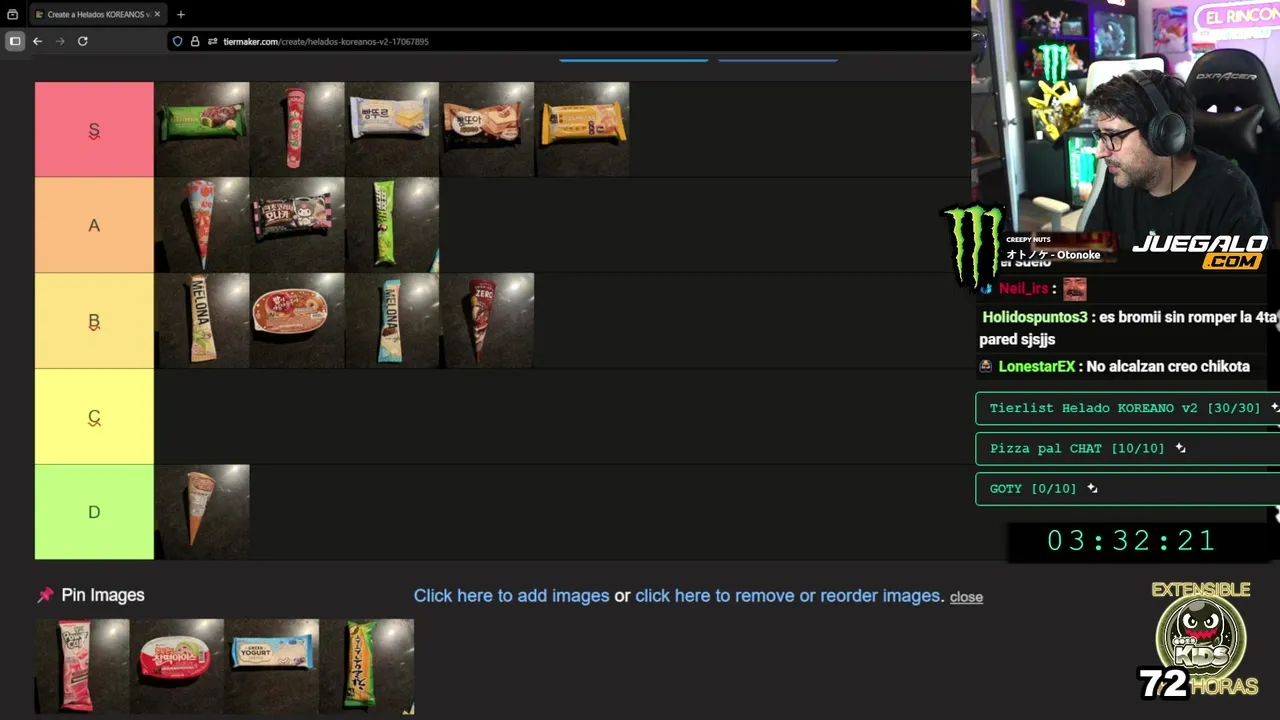Click the browser forward arrow
The height and width of the screenshot is (720, 1280).
[x=60, y=41]
